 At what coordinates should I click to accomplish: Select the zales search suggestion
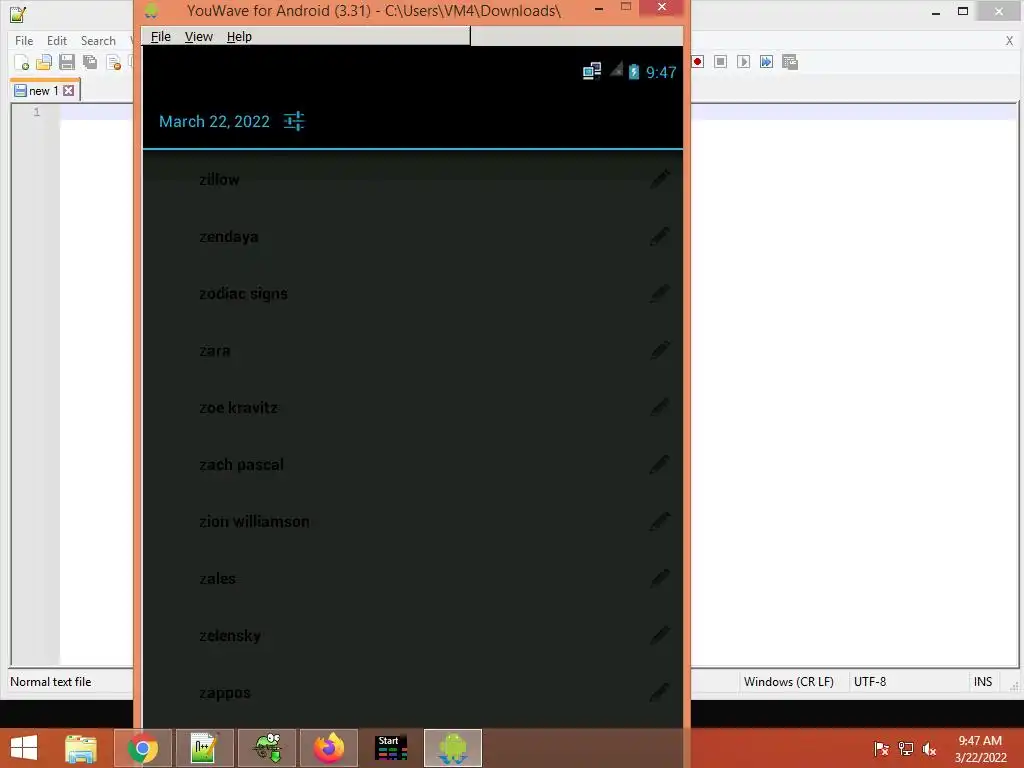(217, 579)
